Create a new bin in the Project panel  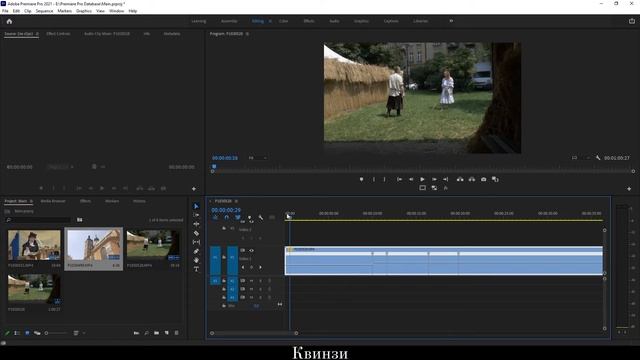click(156, 333)
